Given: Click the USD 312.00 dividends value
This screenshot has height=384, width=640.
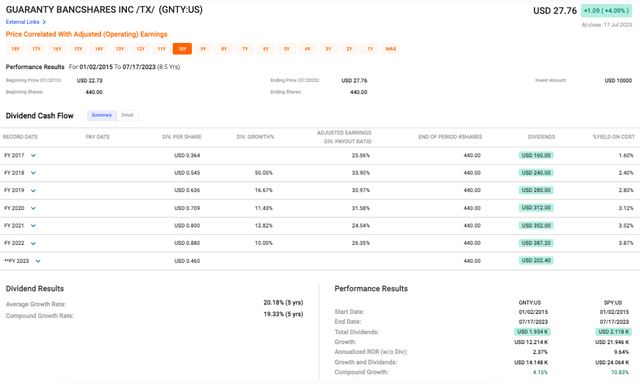Looking at the screenshot, I should (x=536, y=208).
